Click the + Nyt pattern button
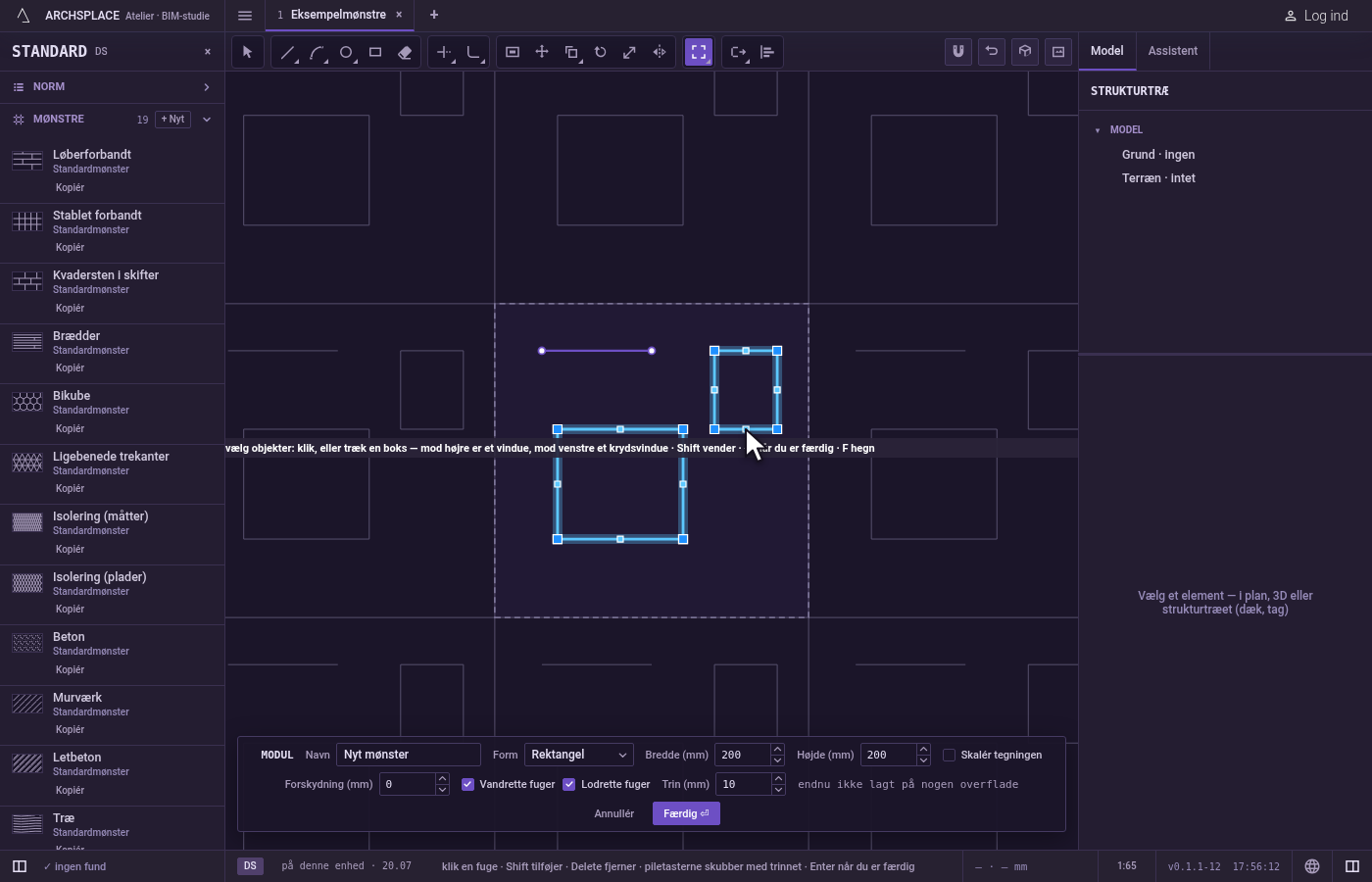This screenshot has height=882, width=1372. click(172, 120)
